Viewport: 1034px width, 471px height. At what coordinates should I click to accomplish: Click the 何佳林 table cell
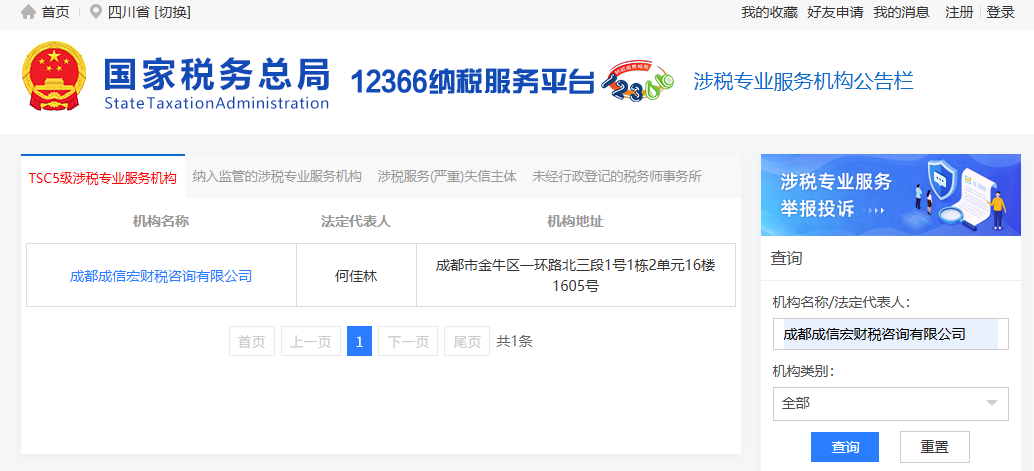tap(356, 276)
